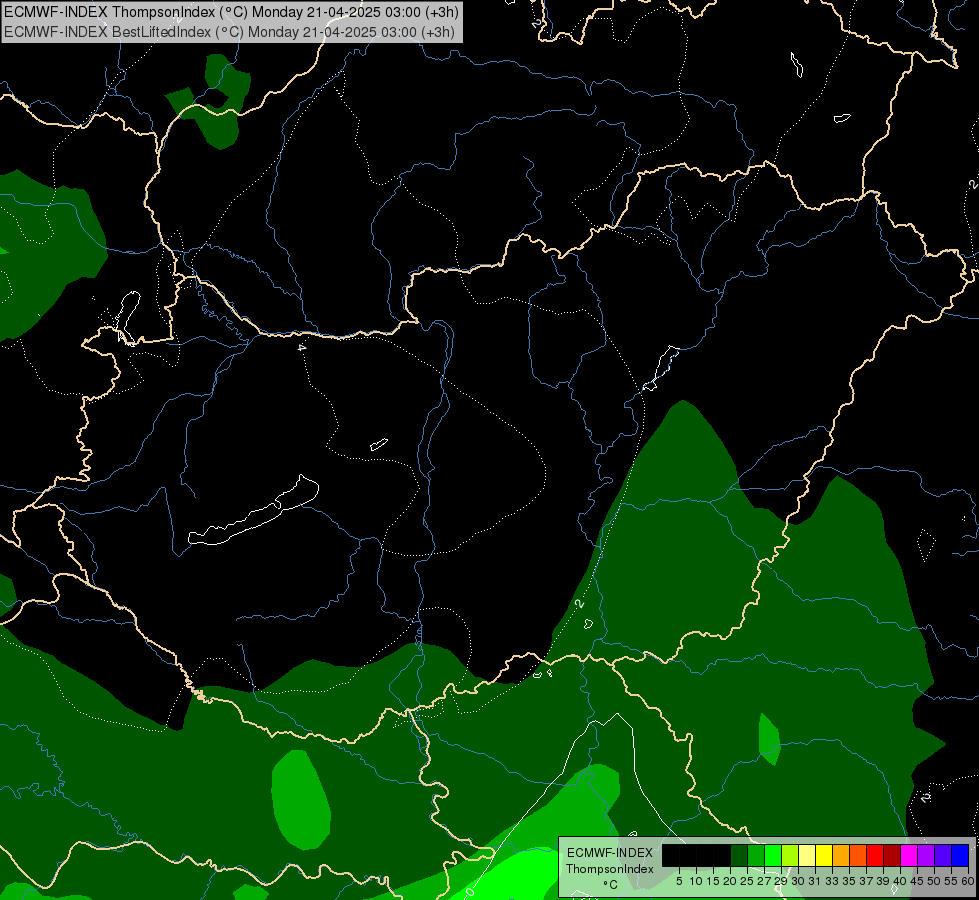Click the dark red 39–40 legend swatch
The height and width of the screenshot is (900, 979).
[892, 856]
